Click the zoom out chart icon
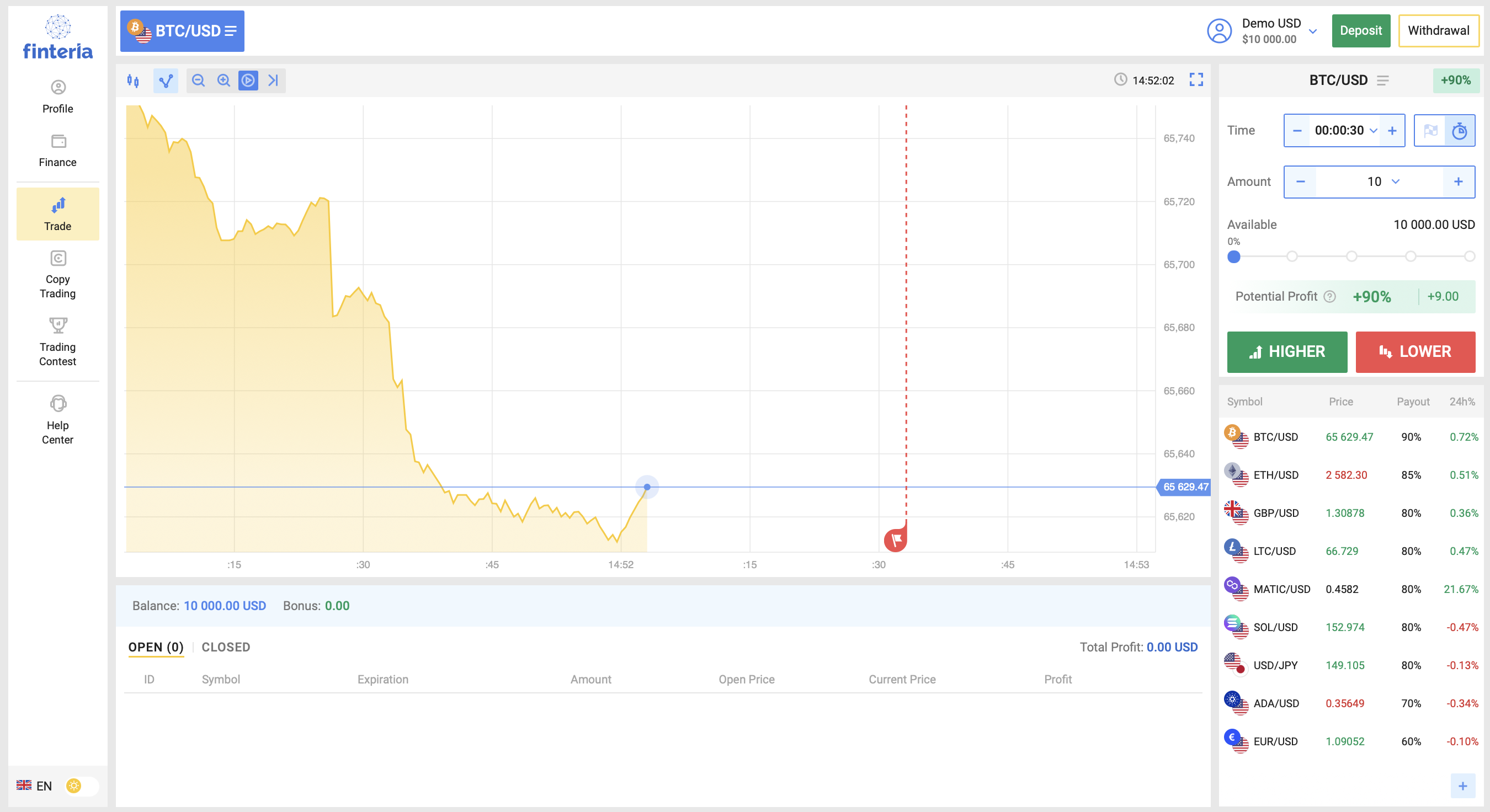The height and width of the screenshot is (812, 1490). pyautogui.click(x=199, y=81)
